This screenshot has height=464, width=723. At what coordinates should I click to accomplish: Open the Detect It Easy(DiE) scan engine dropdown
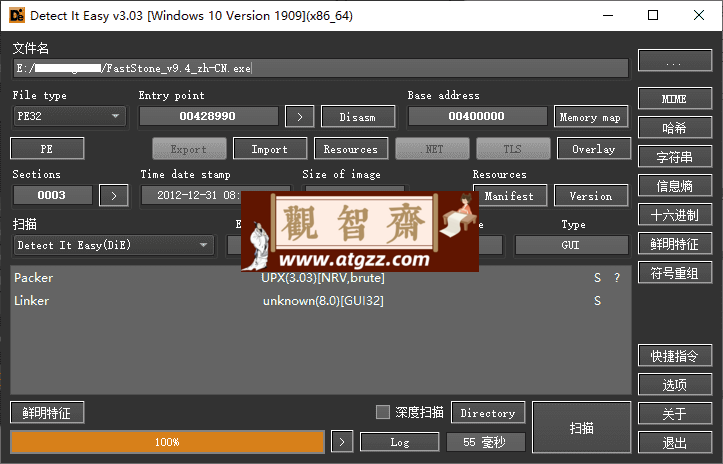[113, 245]
